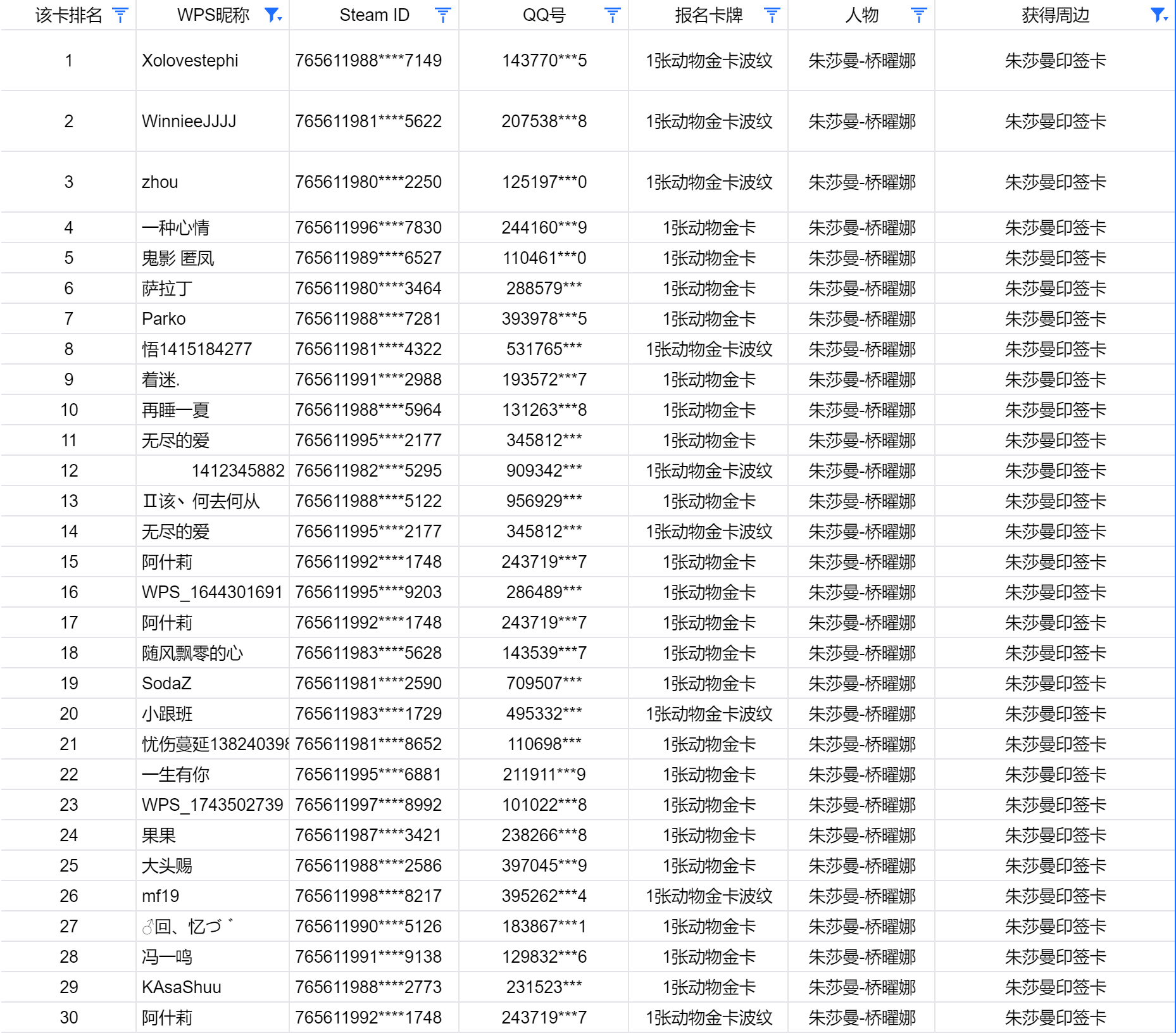
Task: Select rank cell number 12
Action: [x=69, y=471]
